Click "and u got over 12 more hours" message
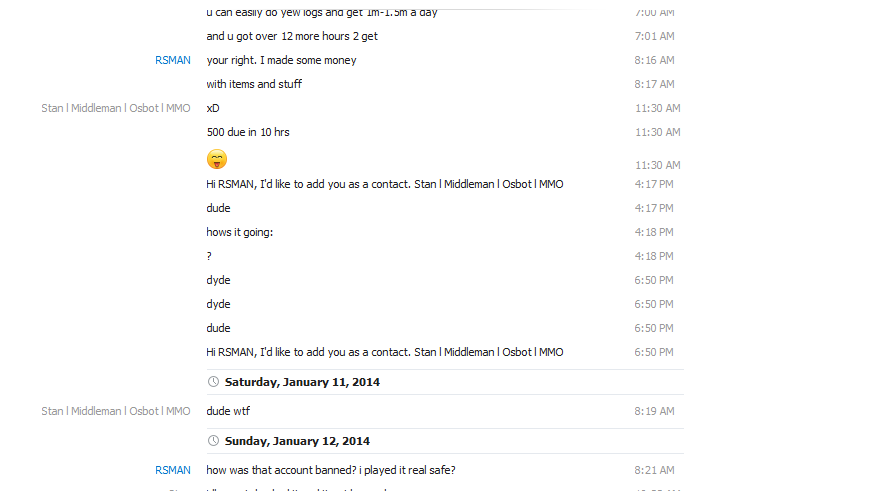888x494 pixels. click(x=292, y=36)
